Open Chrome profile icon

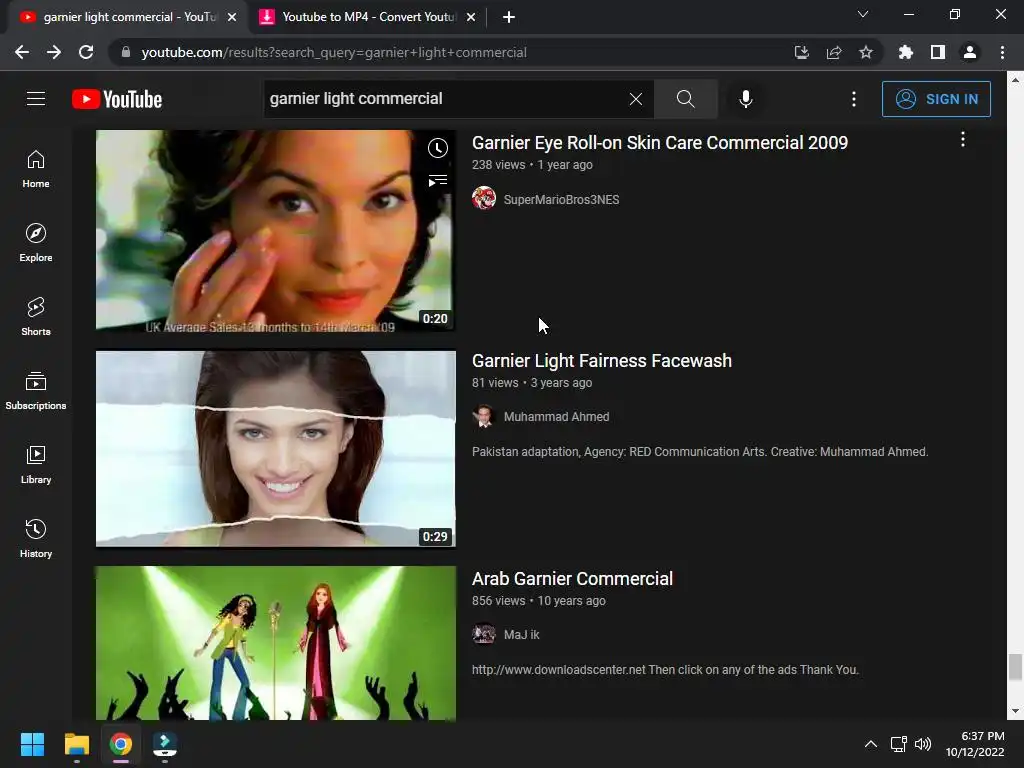click(x=970, y=52)
